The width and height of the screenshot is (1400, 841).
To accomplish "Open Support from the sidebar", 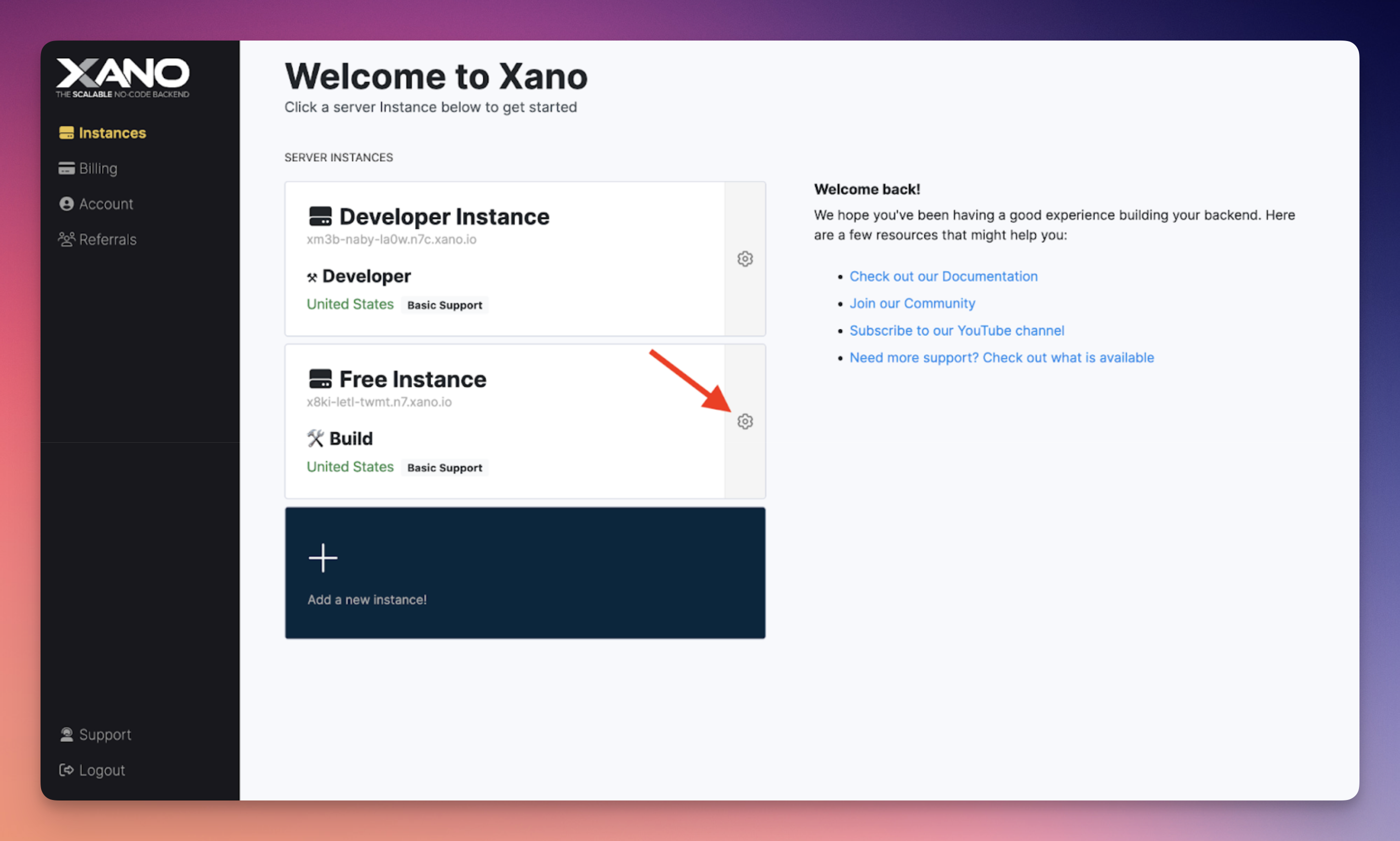I will pyautogui.click(x=96, y=735).
